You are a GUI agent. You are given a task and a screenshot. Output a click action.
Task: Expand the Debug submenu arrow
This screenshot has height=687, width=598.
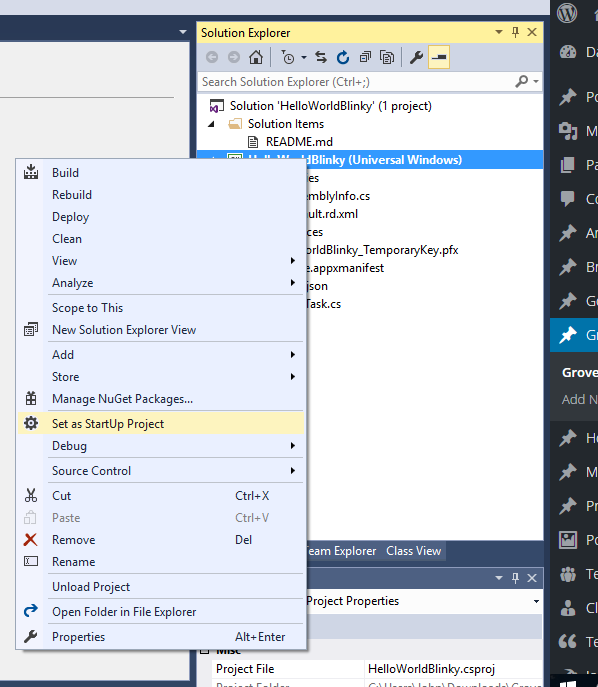pyautogui.click(x=293, y=446)
